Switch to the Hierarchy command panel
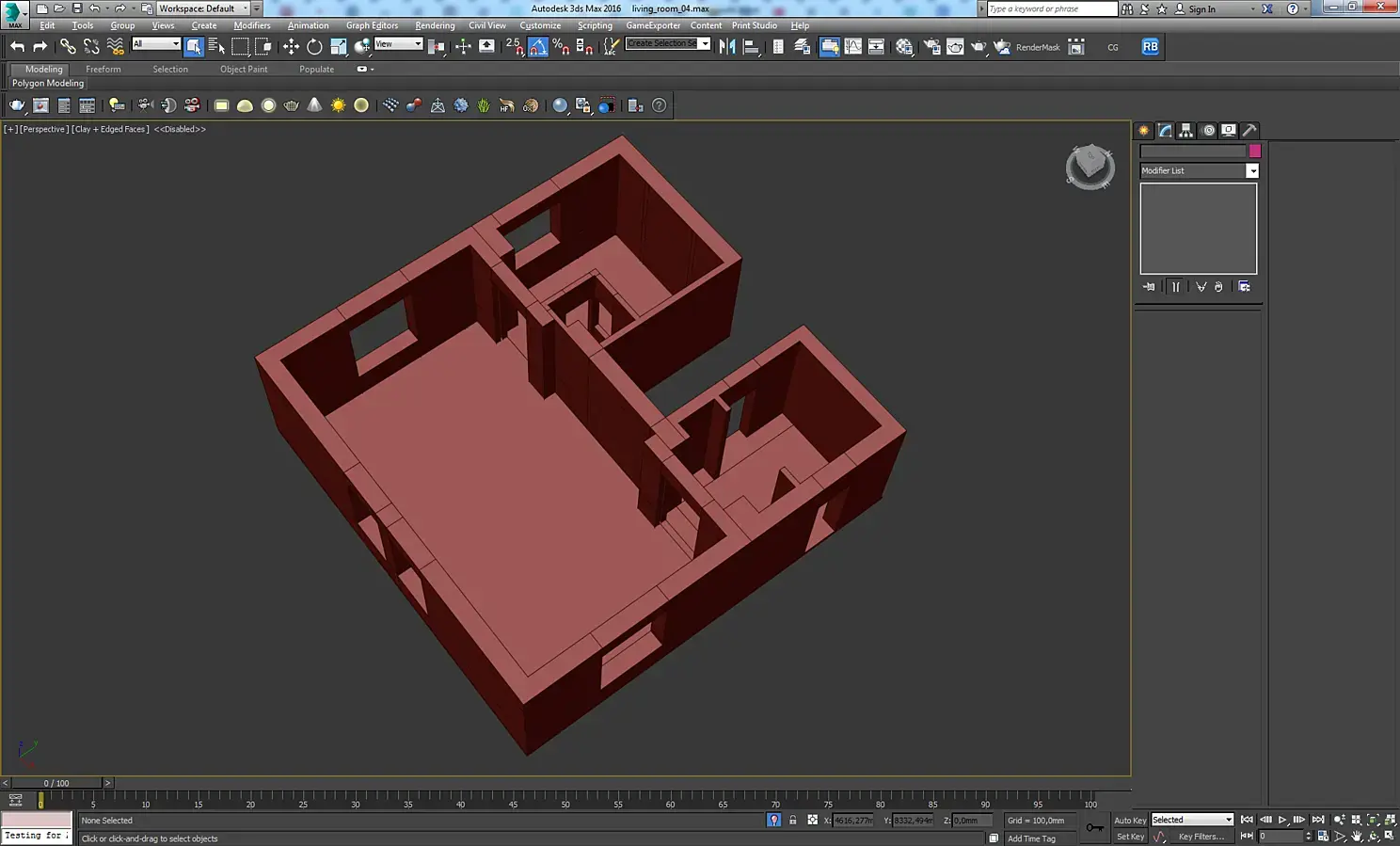 point(1185,131)
